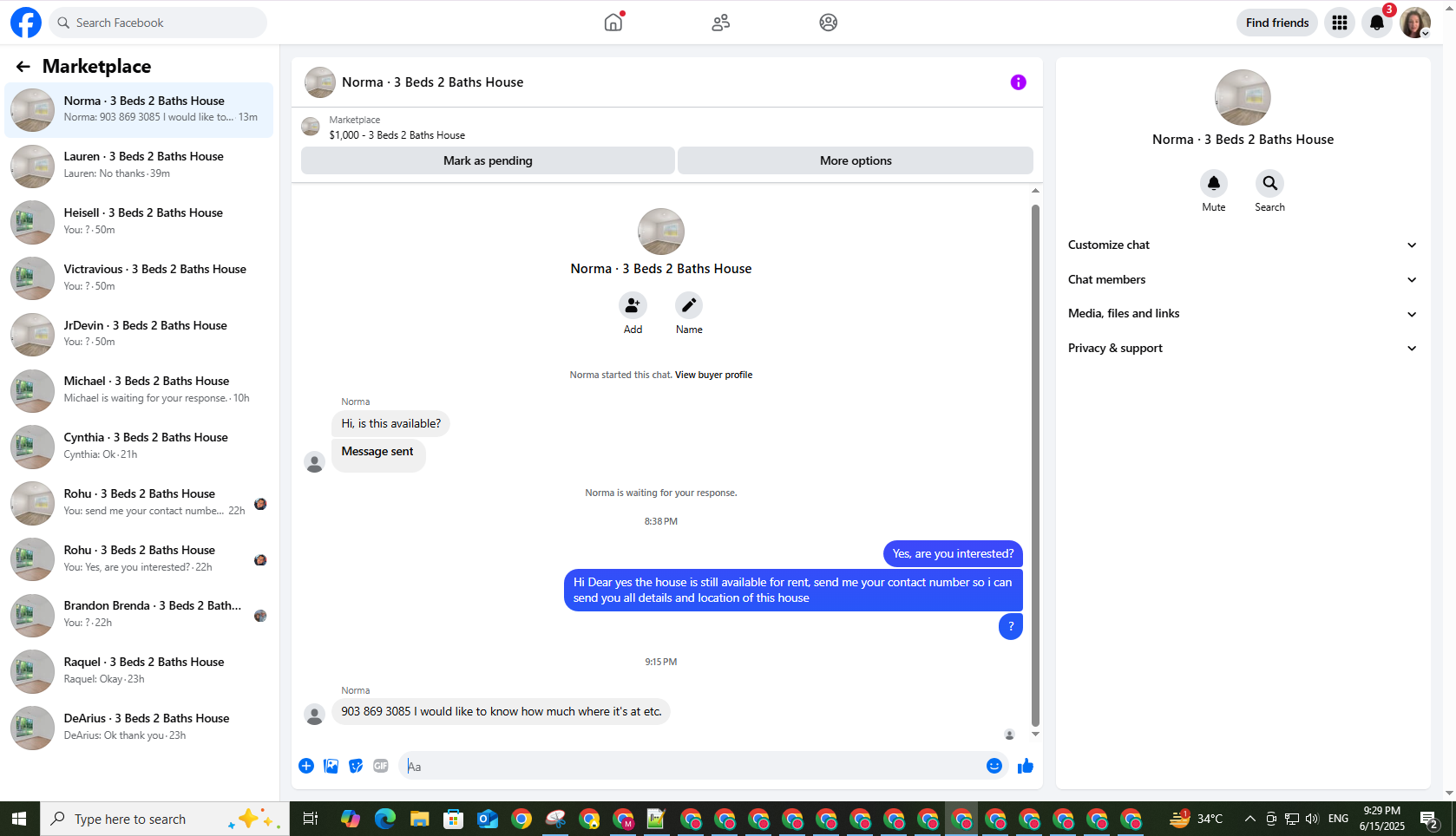Click the chat messages scrollbar
Viewport: 1456px width, 836px height.
click(x=1035, y=465)
